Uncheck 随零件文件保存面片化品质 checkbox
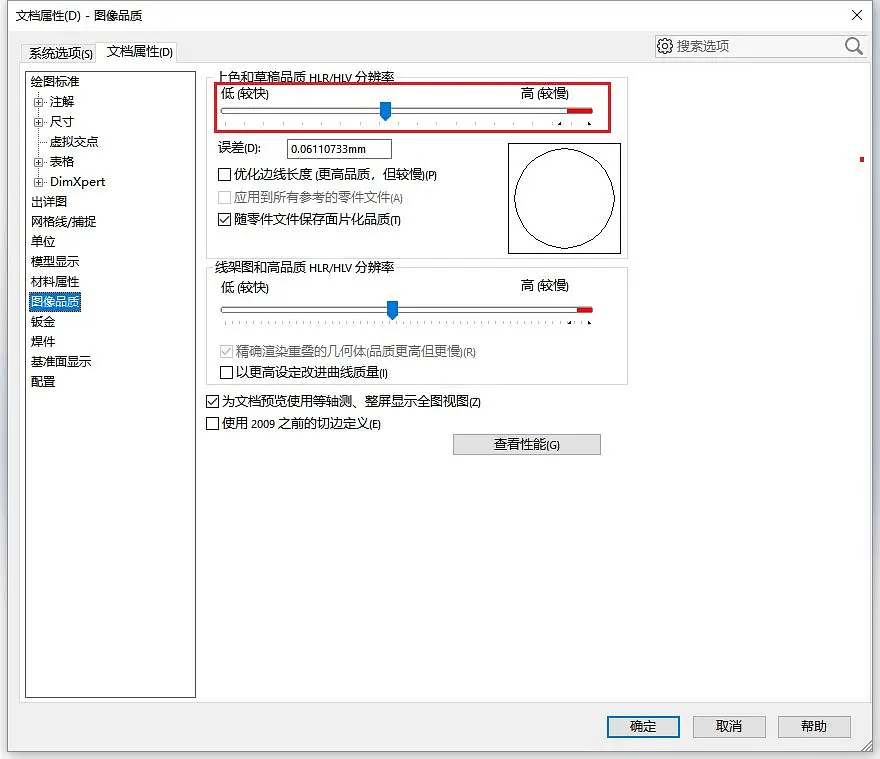Viewport: 880px width, 759px height. [x=224, y=220]
